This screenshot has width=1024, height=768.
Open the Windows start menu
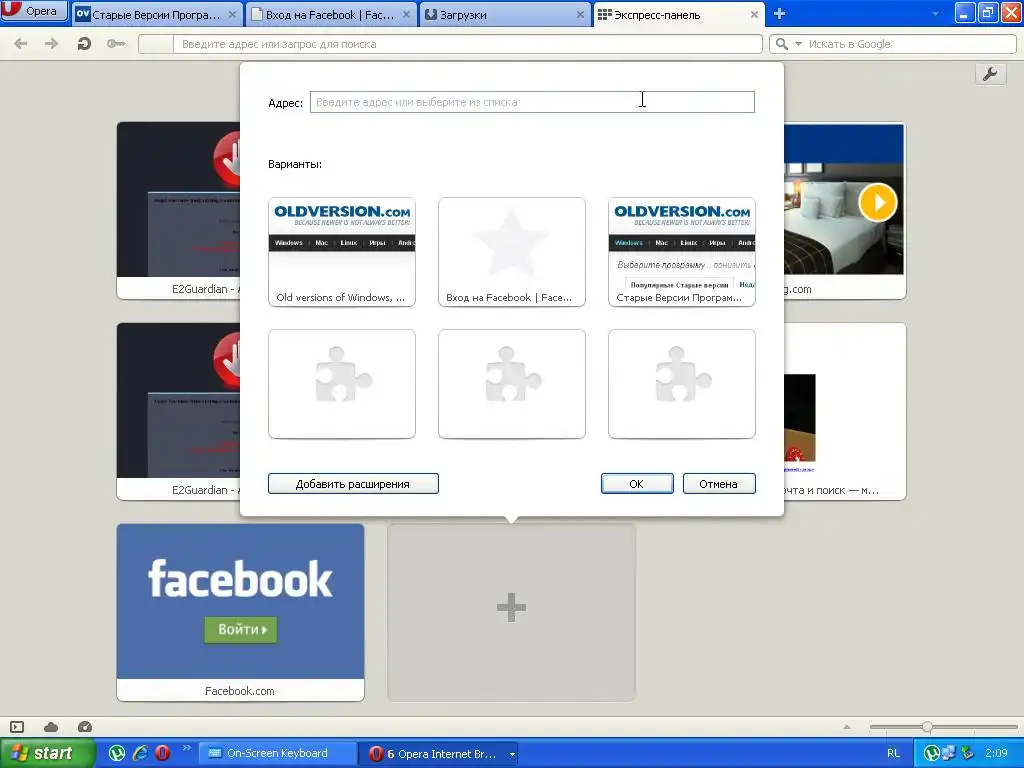47,754
